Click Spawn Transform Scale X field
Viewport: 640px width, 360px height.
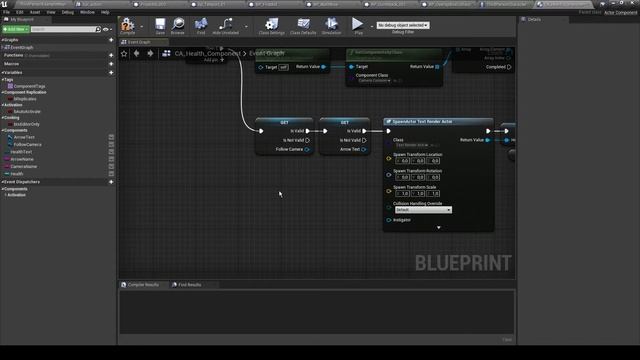(402, 194)
